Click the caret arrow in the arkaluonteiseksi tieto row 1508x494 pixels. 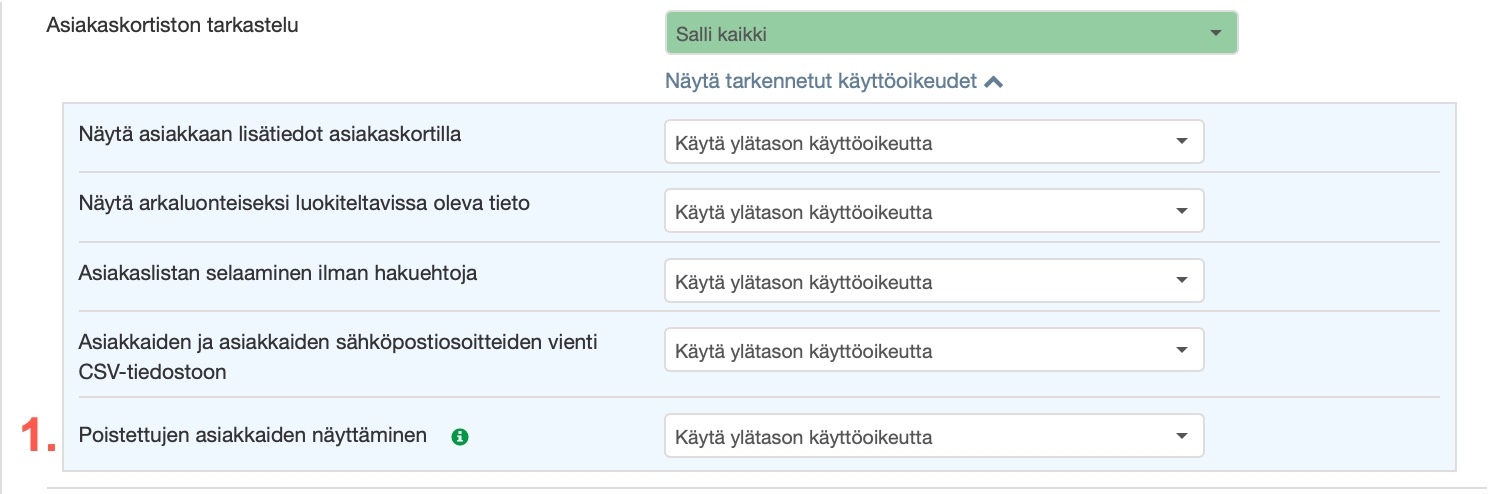pyautogui.click(x=1181, y=212)
